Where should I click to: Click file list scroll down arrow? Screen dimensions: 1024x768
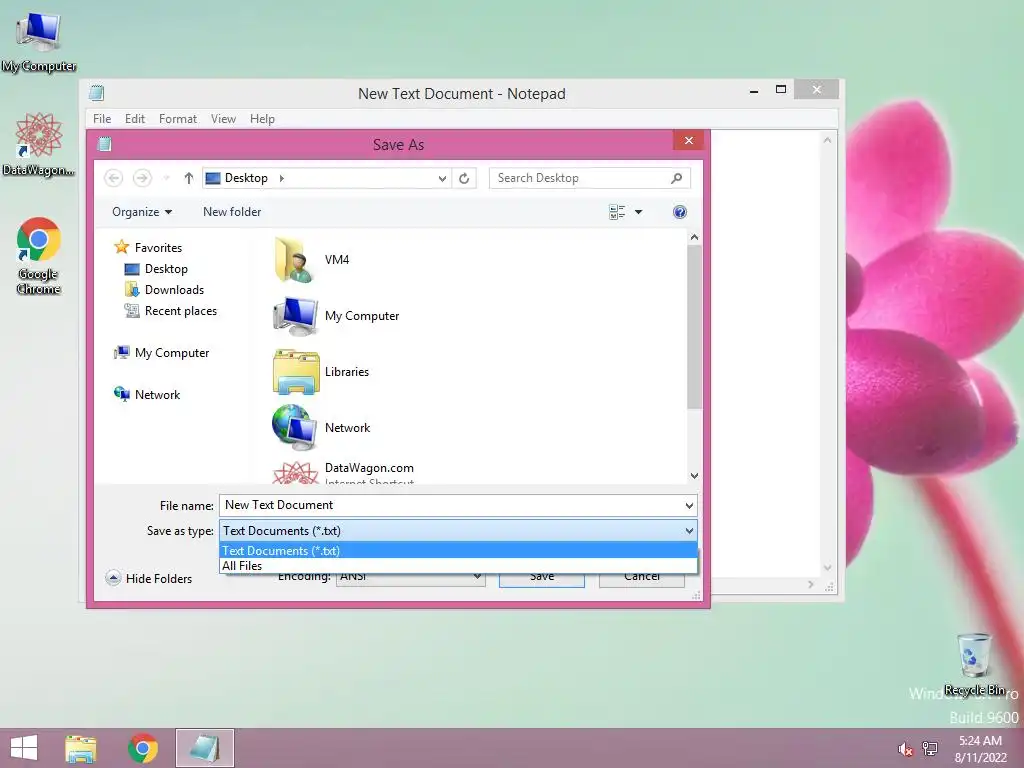pyautogui.click(x=694, y=476)
